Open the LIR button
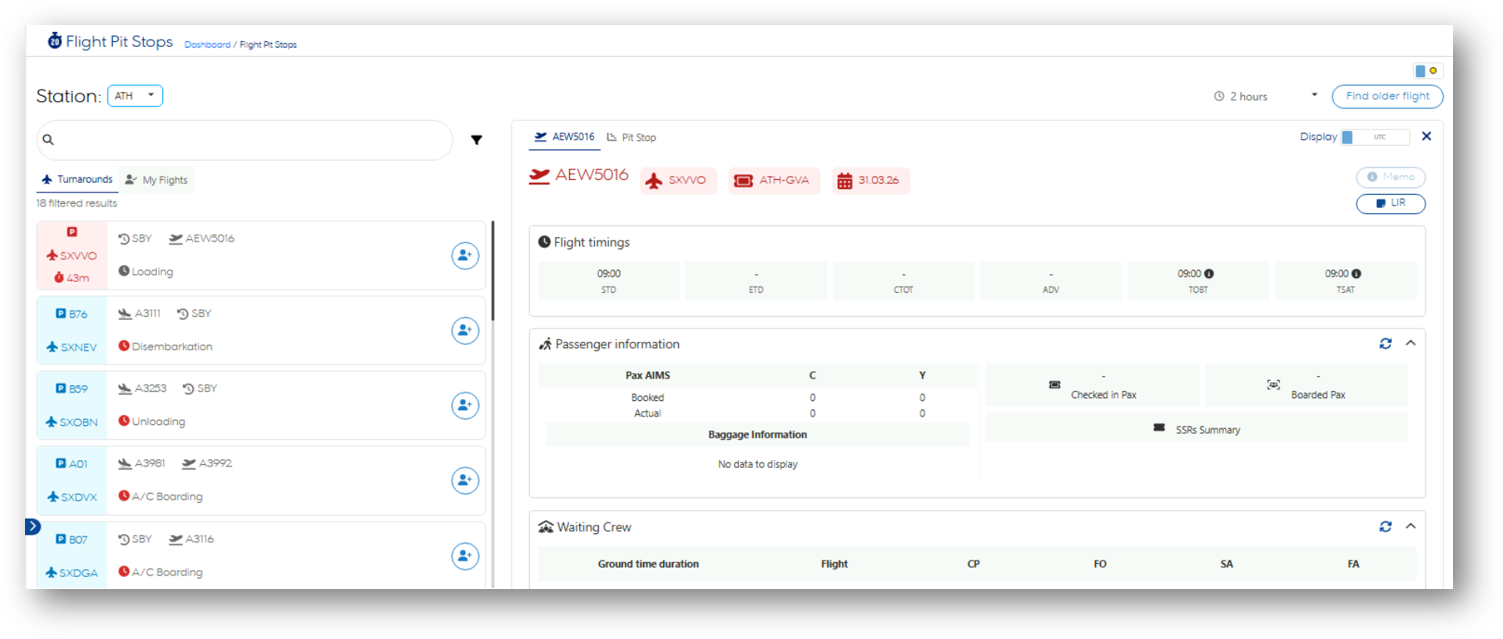Image resolution: width=1503 pixels, height=639 pixels. [1390, 204]
